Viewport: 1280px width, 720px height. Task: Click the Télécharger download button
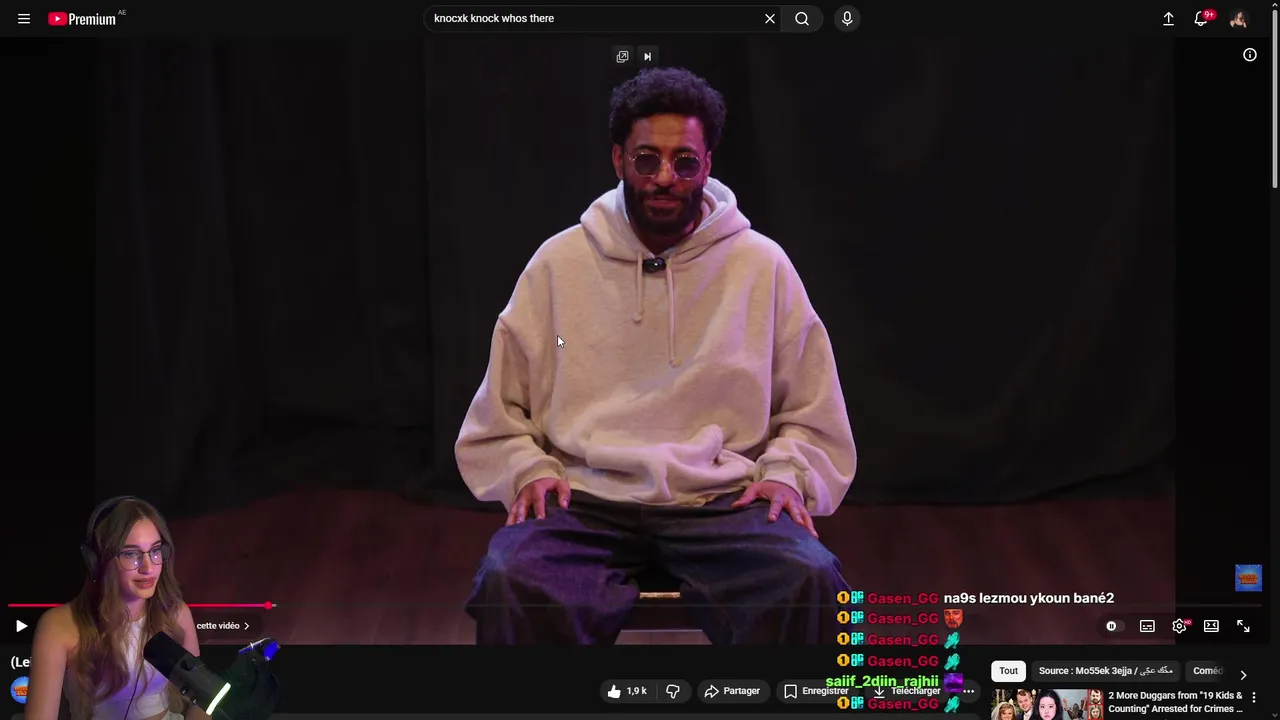[907, 691]
